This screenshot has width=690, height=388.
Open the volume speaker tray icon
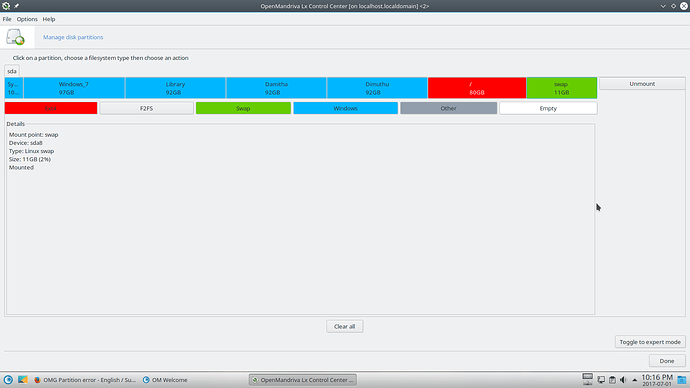pos(623,380)
